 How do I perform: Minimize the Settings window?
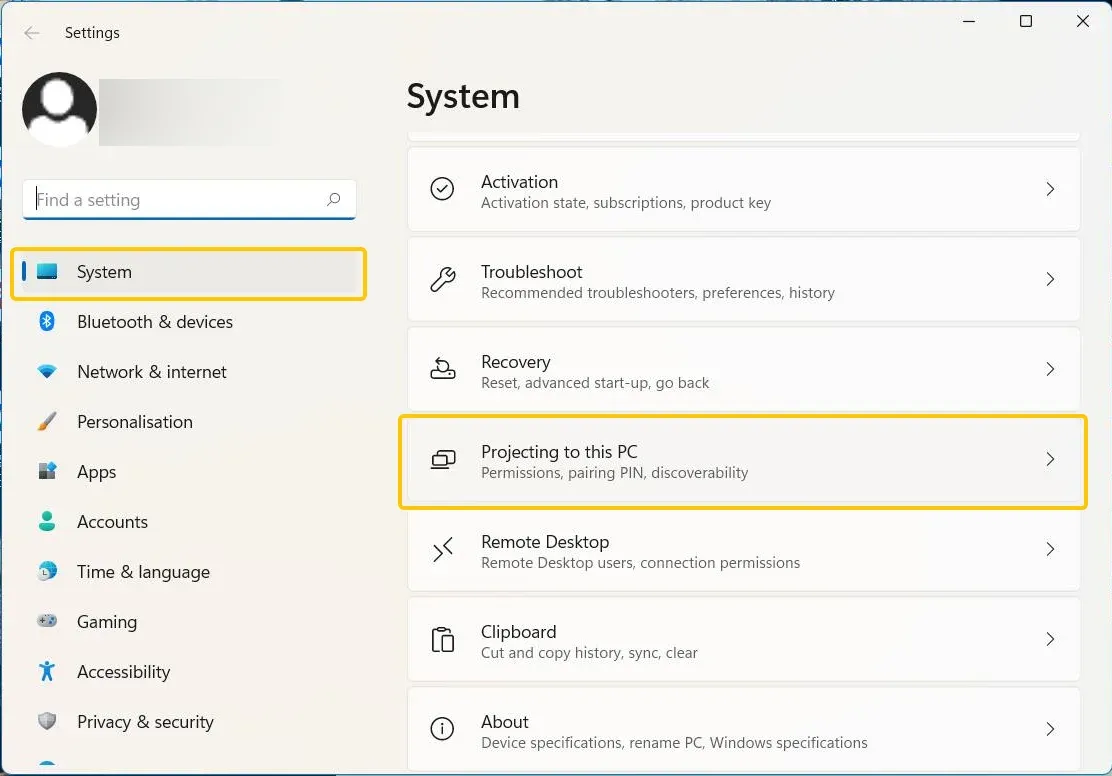point(969,21)
